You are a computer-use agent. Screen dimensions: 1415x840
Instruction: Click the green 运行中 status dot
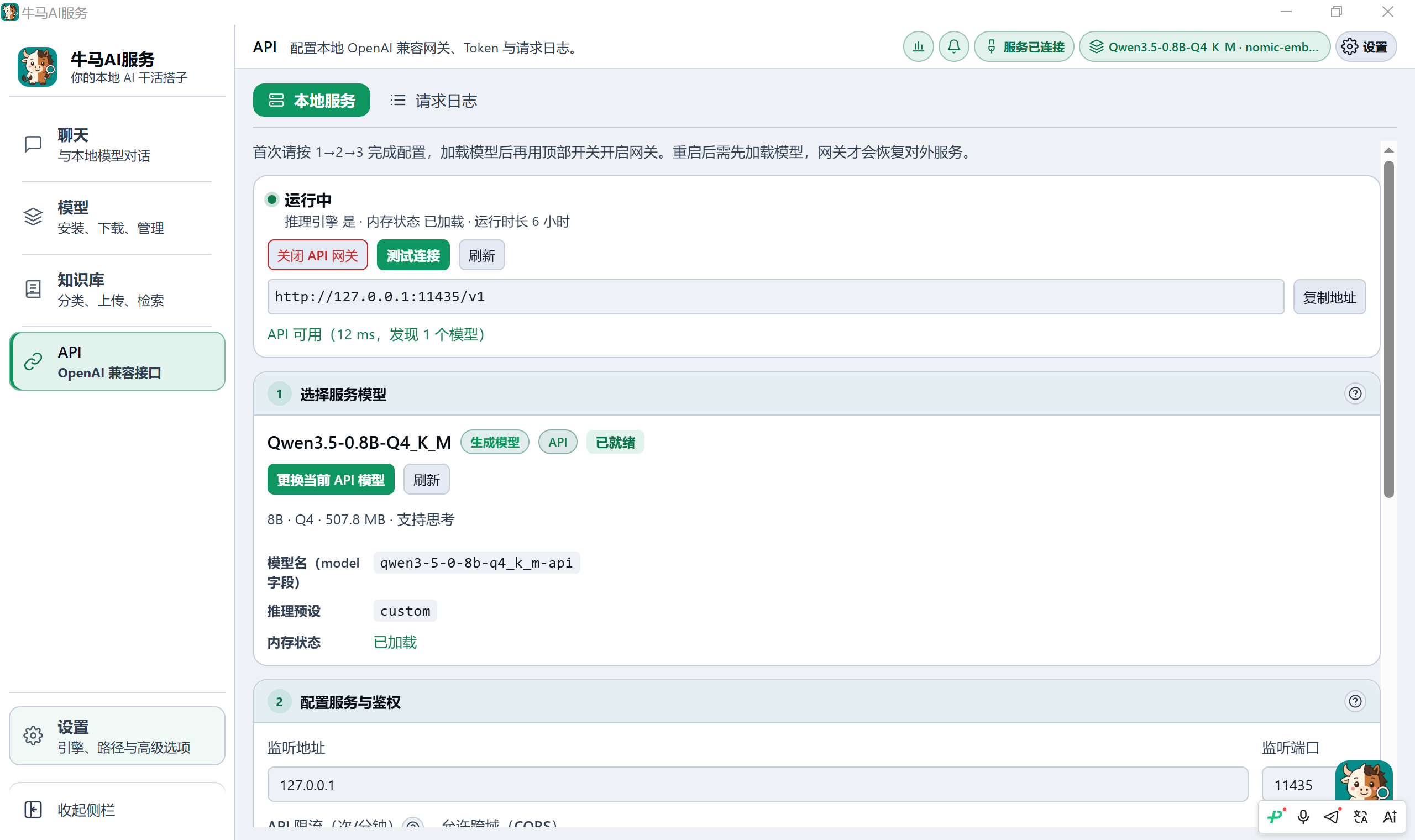[x=272, y=200]
